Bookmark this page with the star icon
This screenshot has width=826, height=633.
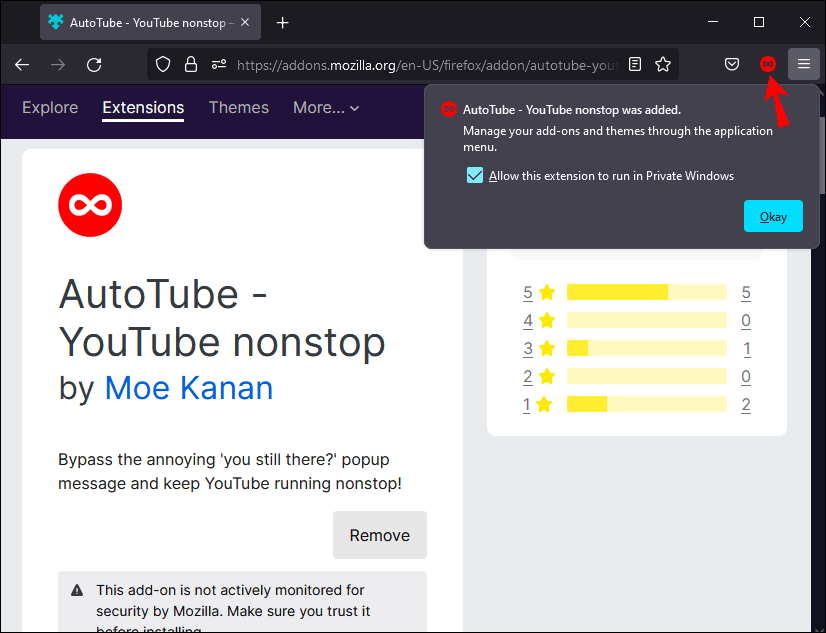point(663,64)
